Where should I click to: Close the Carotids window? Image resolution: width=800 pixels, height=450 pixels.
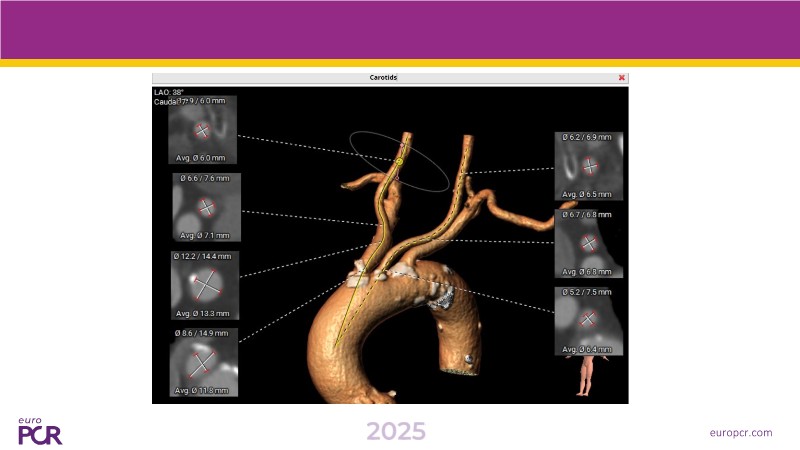click(621, 77)
